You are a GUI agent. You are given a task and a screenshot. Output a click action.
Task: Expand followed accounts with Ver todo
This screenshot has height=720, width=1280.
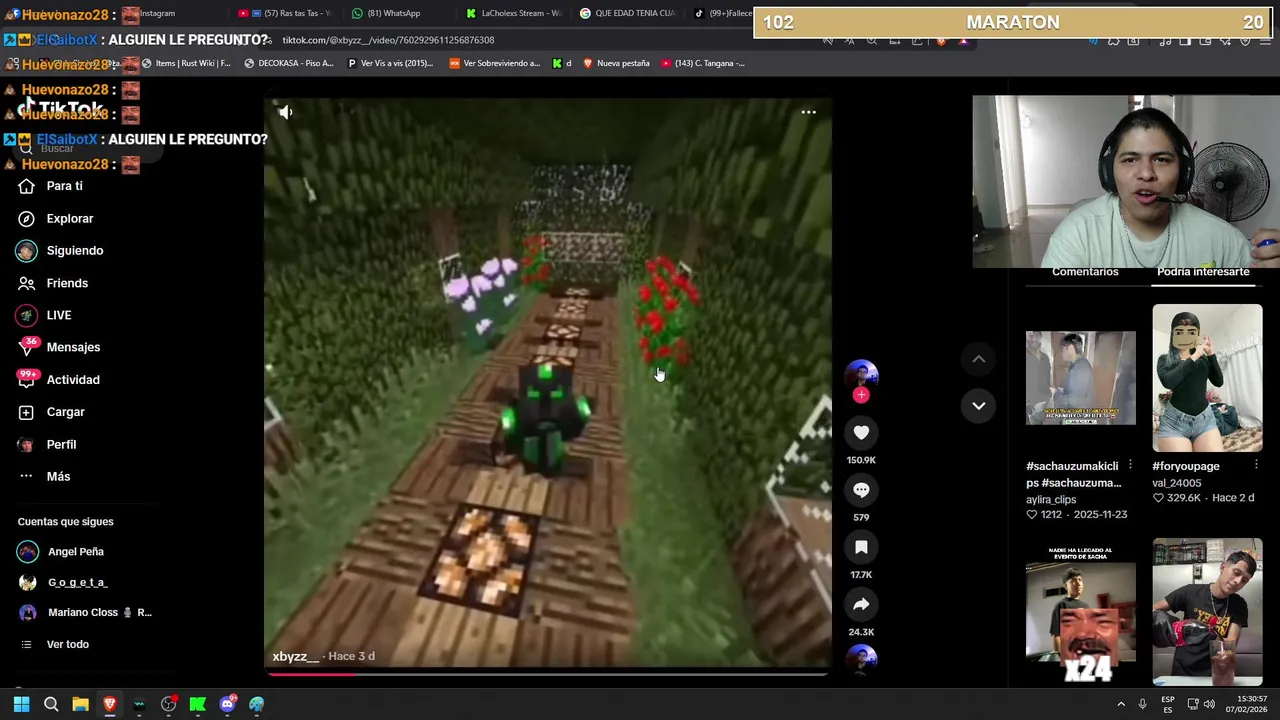click(67, 644)
